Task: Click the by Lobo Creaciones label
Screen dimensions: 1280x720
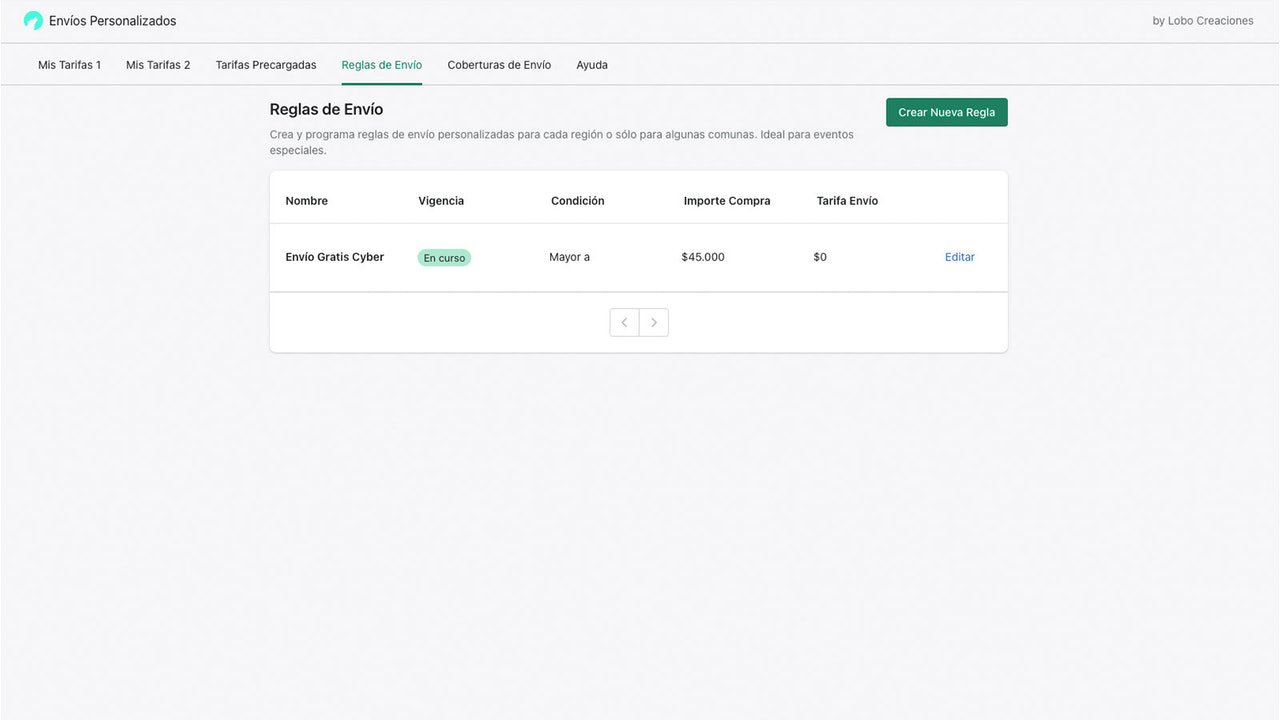Action: point(1203,20)
